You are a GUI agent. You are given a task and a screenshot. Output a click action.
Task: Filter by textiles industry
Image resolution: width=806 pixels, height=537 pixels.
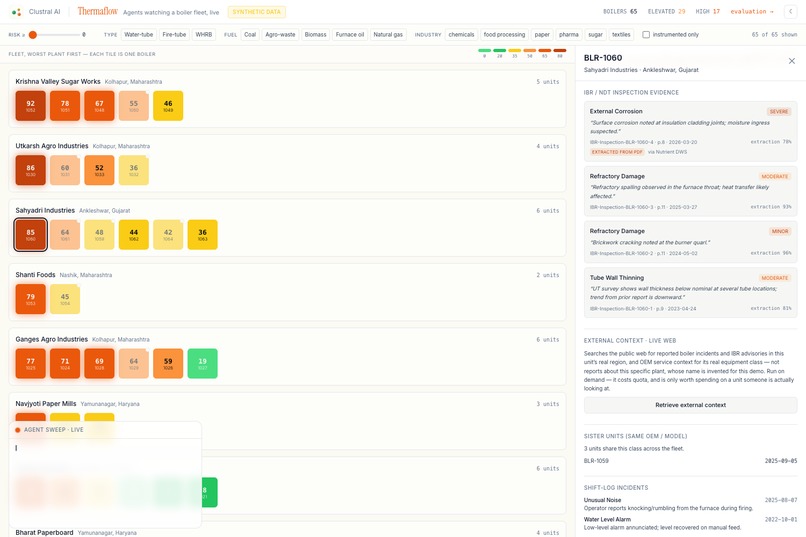pyautogui.click(x=621, y=34)
